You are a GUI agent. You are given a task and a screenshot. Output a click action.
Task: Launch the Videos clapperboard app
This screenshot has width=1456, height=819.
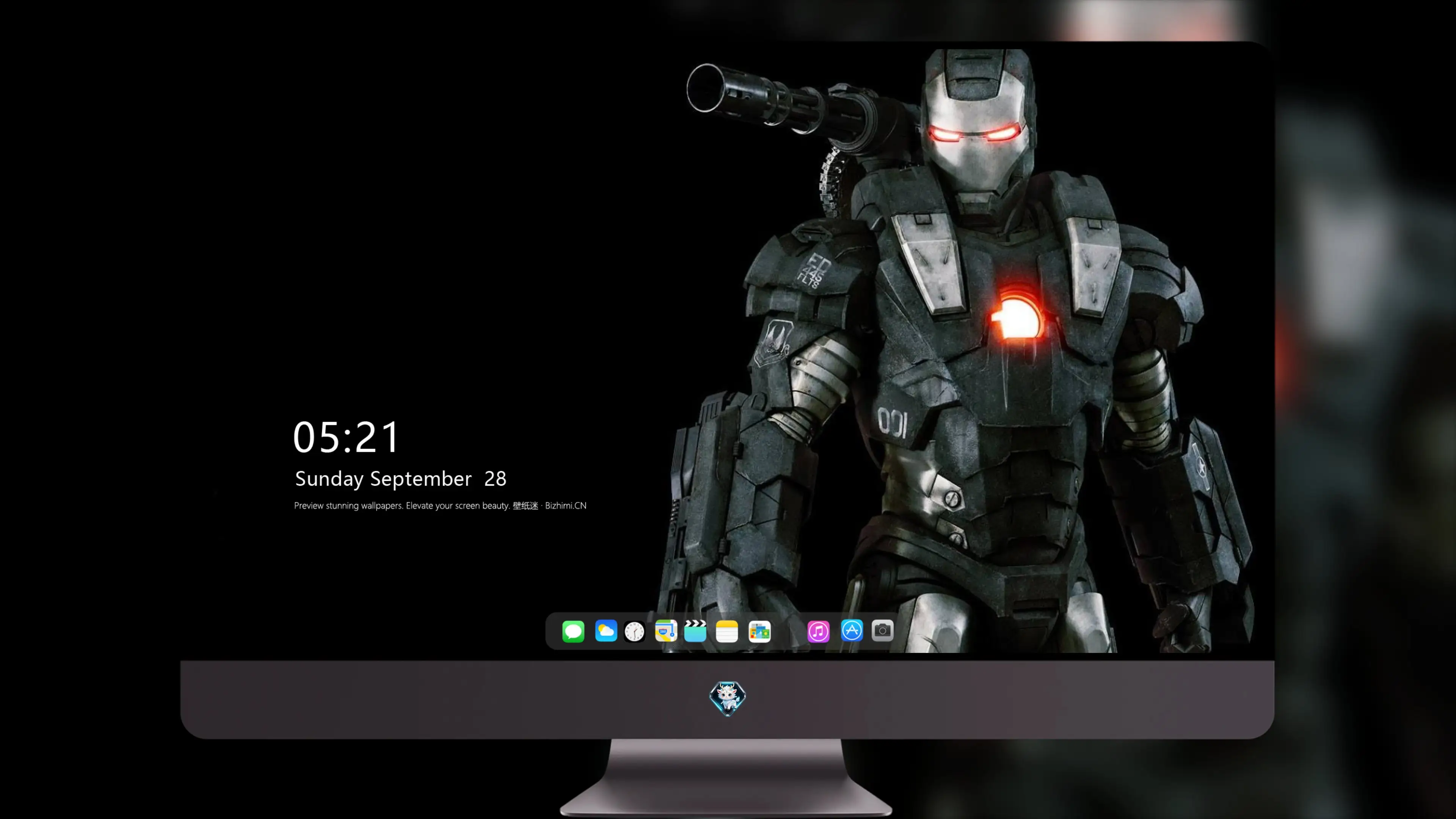click(695, 631)
